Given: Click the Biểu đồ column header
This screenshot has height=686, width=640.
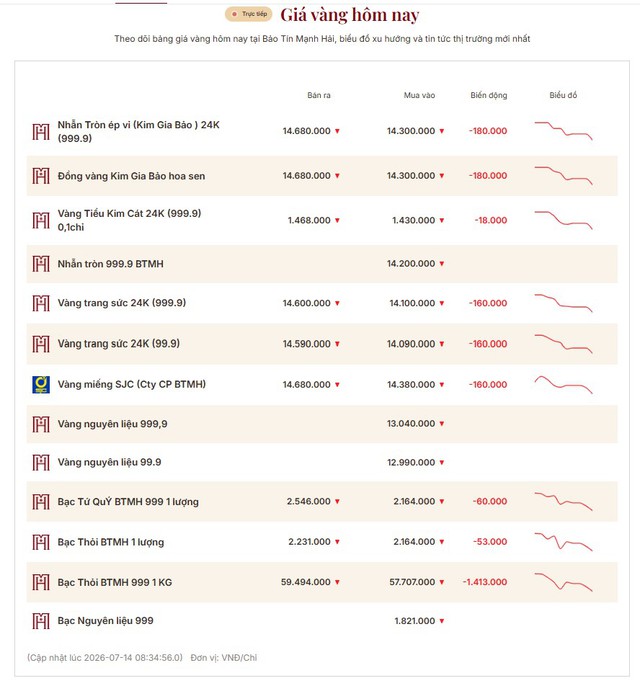Looking at the screenshot, I should (563, 95).
